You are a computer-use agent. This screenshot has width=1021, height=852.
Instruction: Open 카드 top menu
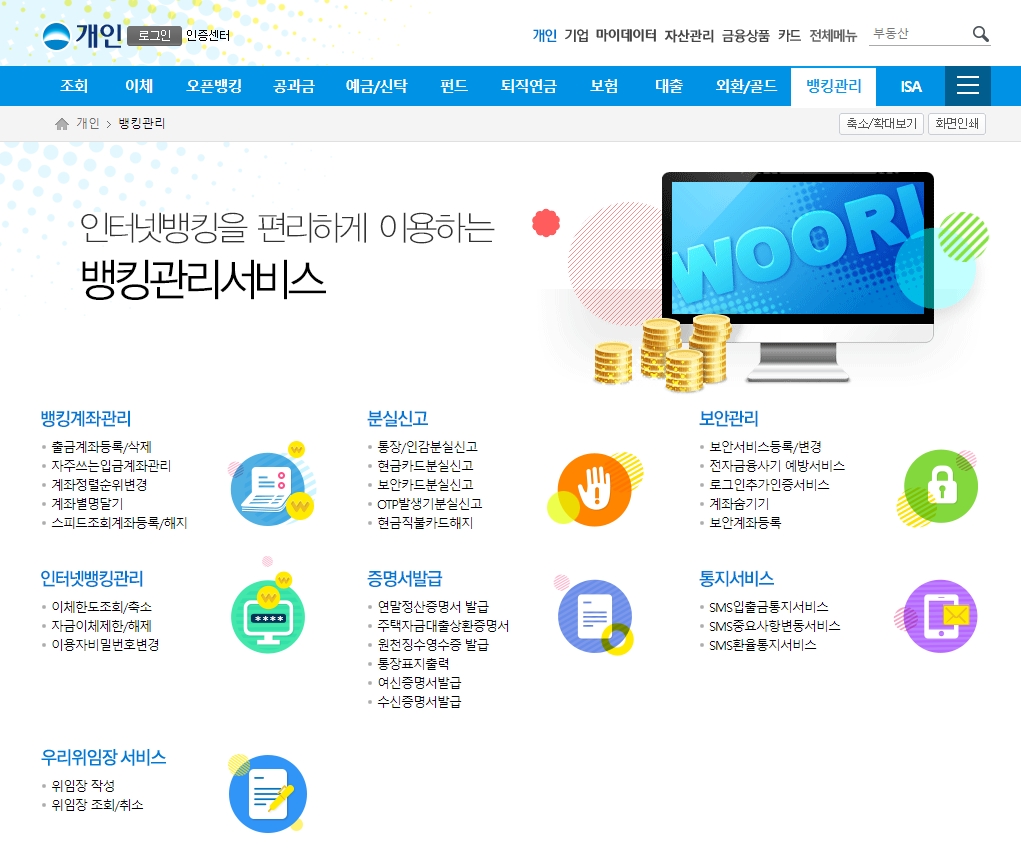(x=789, y=35)
